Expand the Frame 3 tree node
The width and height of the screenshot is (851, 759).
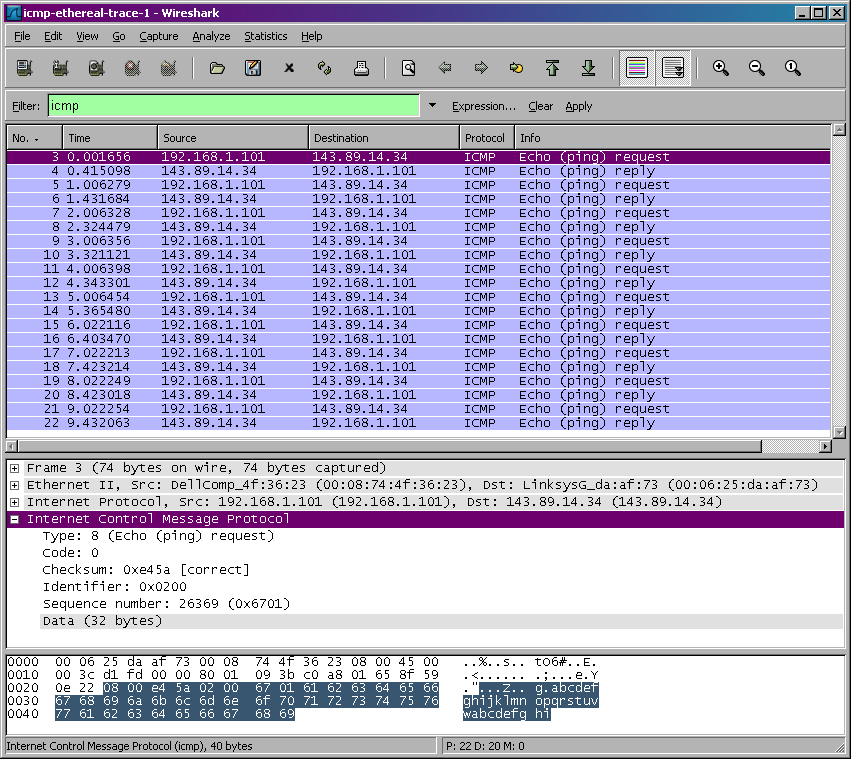tap(15, 468)
